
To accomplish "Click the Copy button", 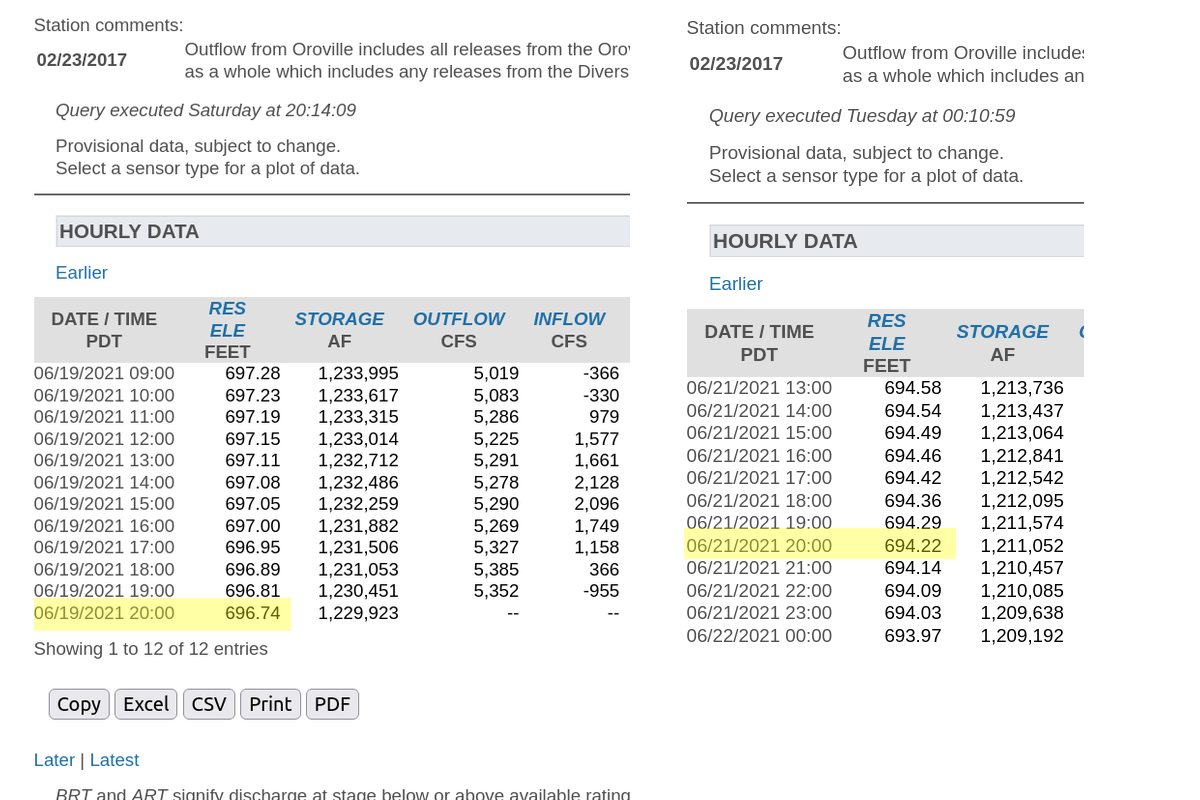I will [79, 704].
